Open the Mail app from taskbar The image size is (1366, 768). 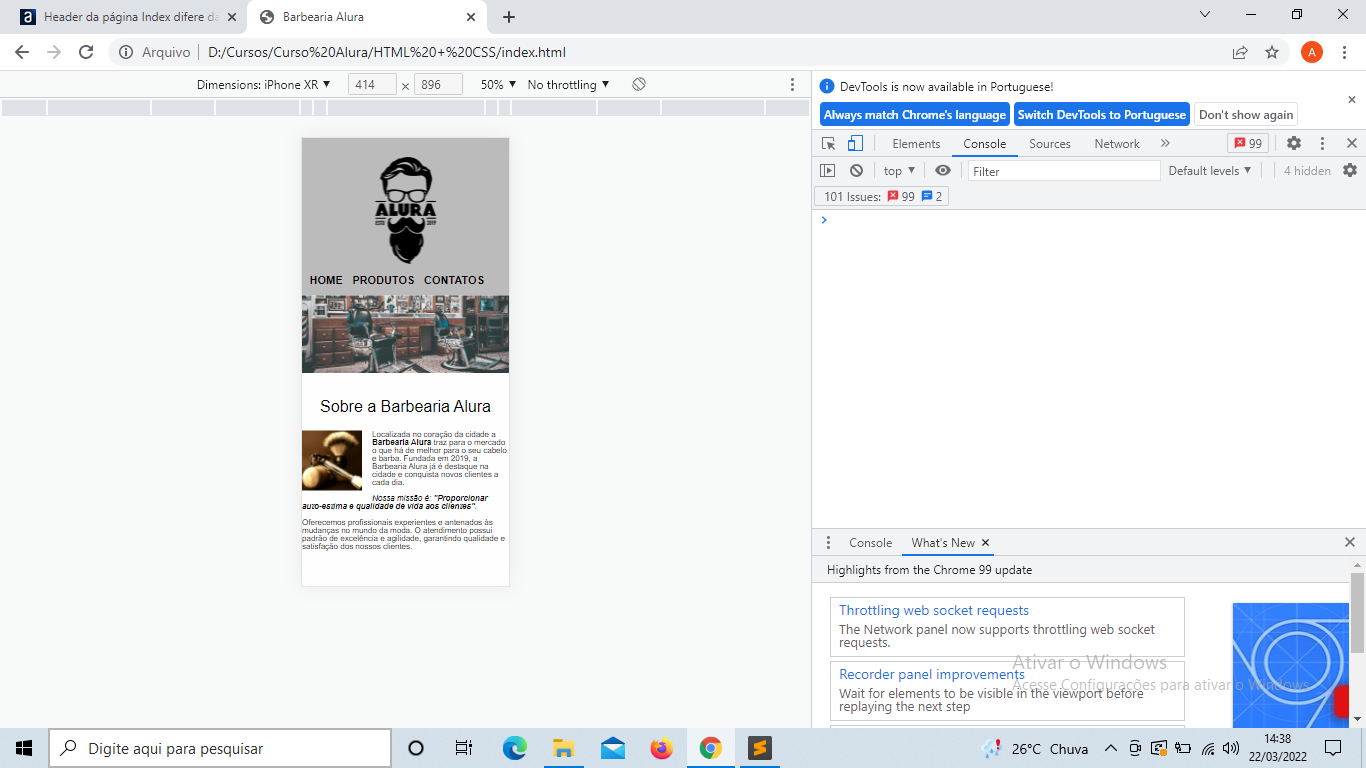(x=613, y=748)
